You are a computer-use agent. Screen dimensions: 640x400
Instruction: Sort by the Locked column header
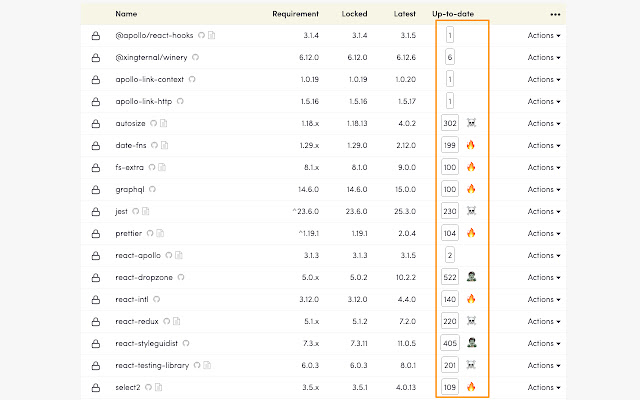click(x=354, y=13)
